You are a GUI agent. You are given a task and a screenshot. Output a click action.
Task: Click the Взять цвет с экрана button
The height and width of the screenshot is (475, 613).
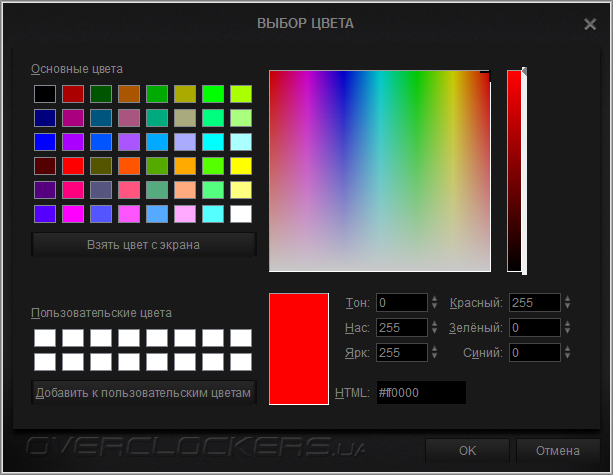tap(143, 245)
